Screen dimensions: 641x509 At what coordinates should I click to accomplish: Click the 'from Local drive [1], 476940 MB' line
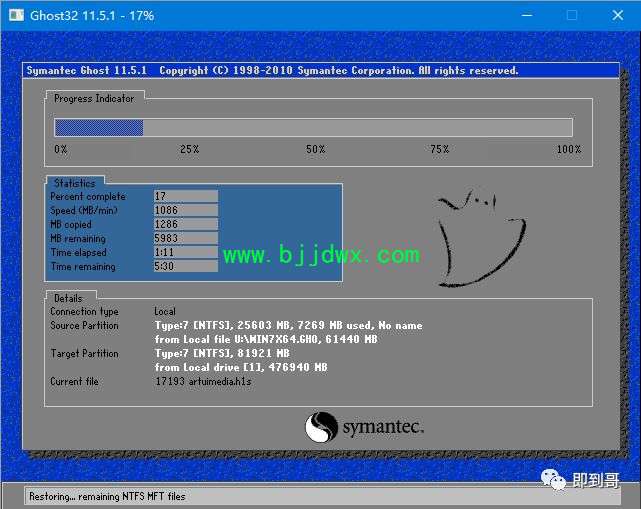pyautogui.click(x=241, y=367)
